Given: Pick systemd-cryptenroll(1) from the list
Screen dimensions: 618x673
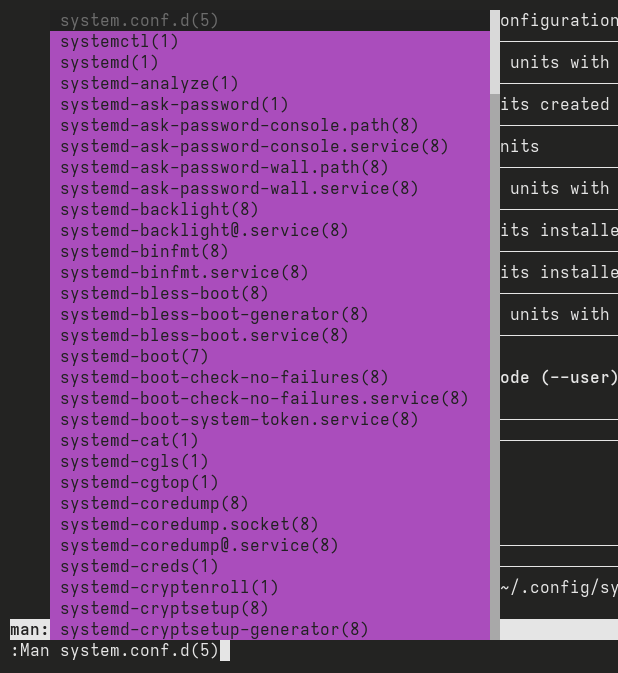Looking at the screenshot, I should 270,588.
